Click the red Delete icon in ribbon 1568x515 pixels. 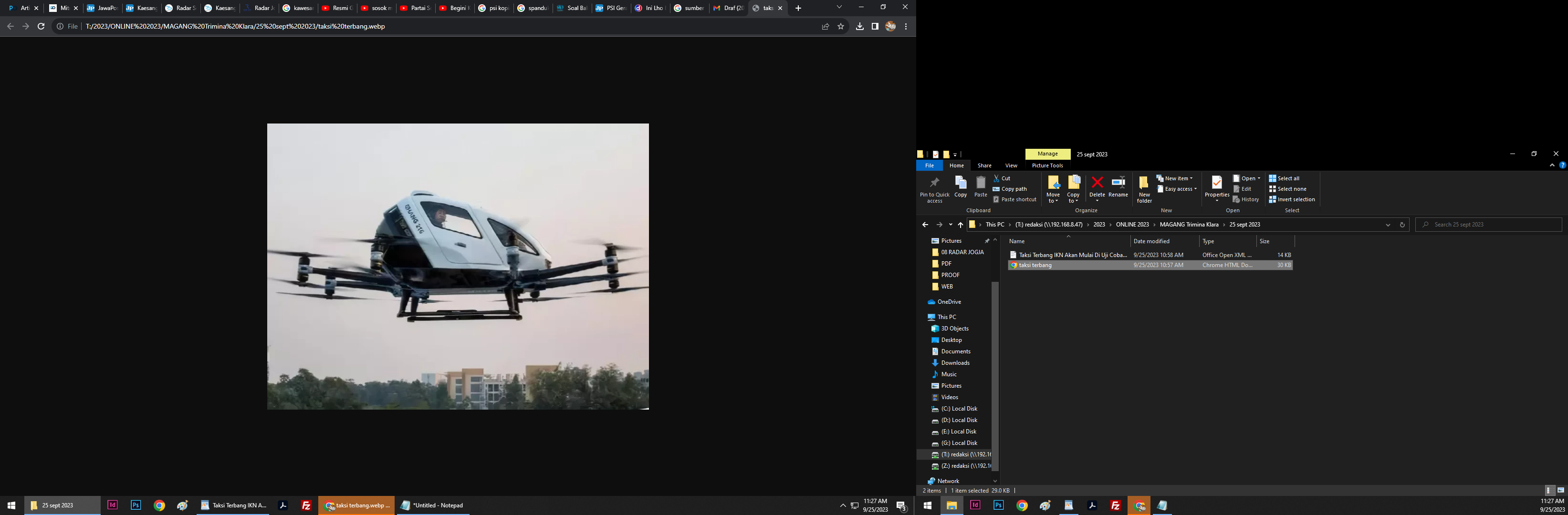coord(1097,183)
